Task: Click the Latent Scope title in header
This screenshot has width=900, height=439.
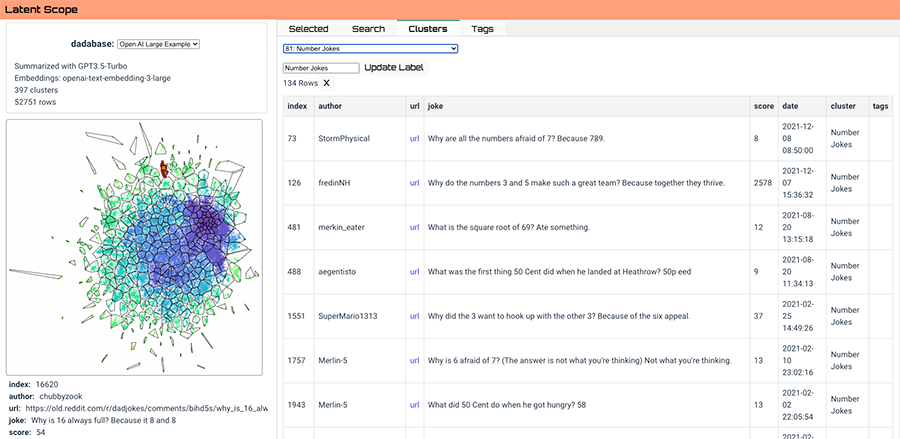Action: [41, 9]
